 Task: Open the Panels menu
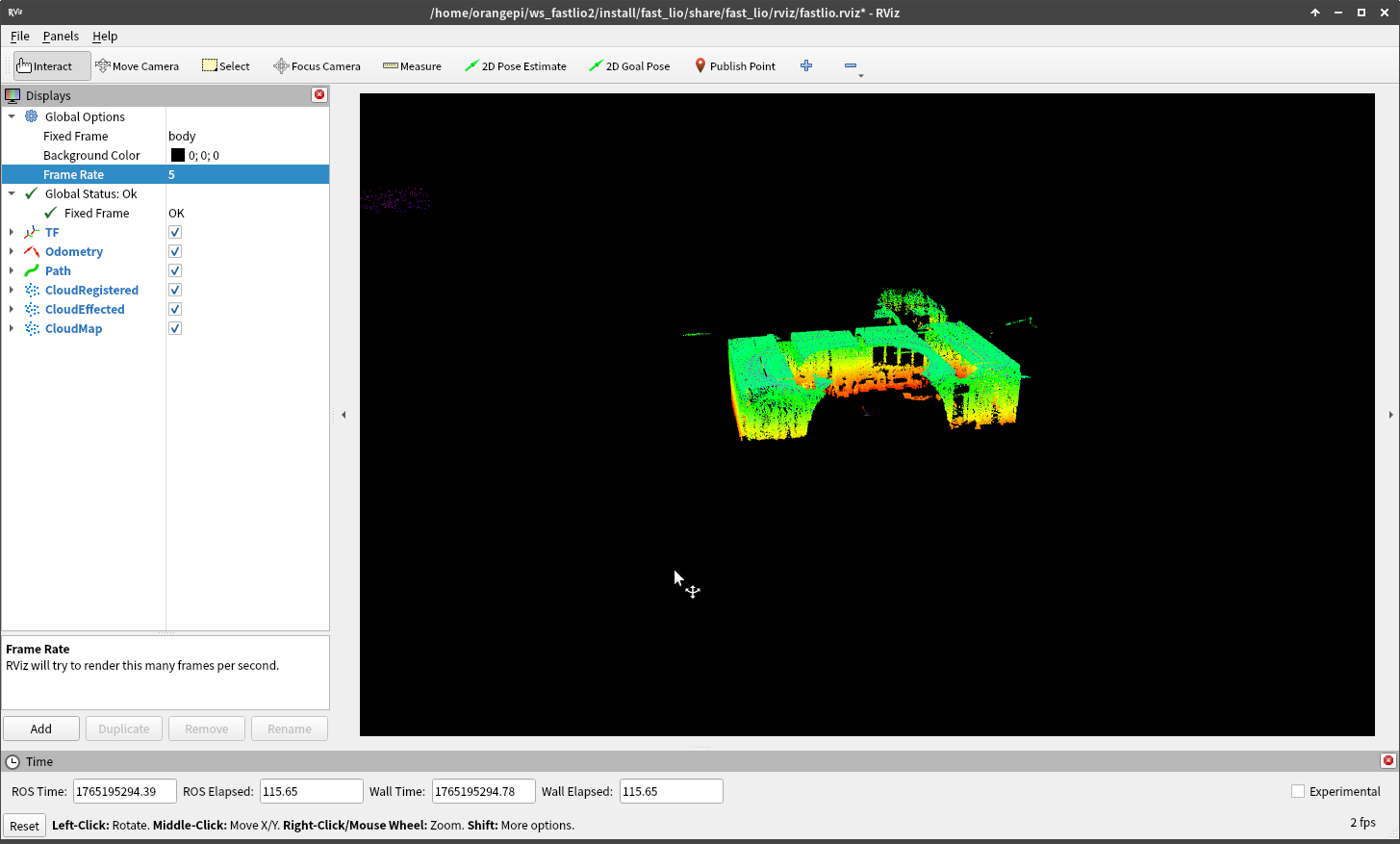61,36
